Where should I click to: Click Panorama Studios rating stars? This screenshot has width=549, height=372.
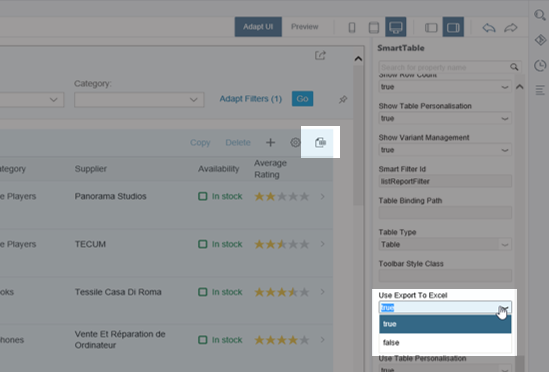coord(282,197)
